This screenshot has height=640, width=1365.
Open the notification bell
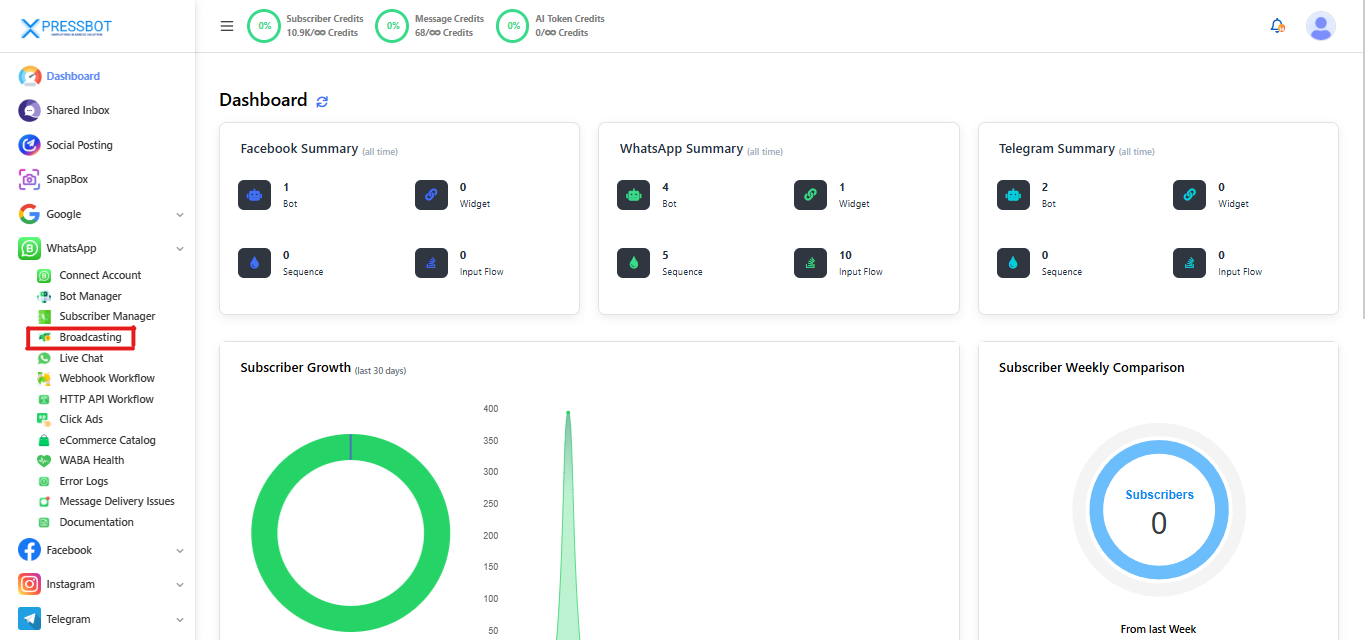pyautogui.click(x=1277, y=26)
